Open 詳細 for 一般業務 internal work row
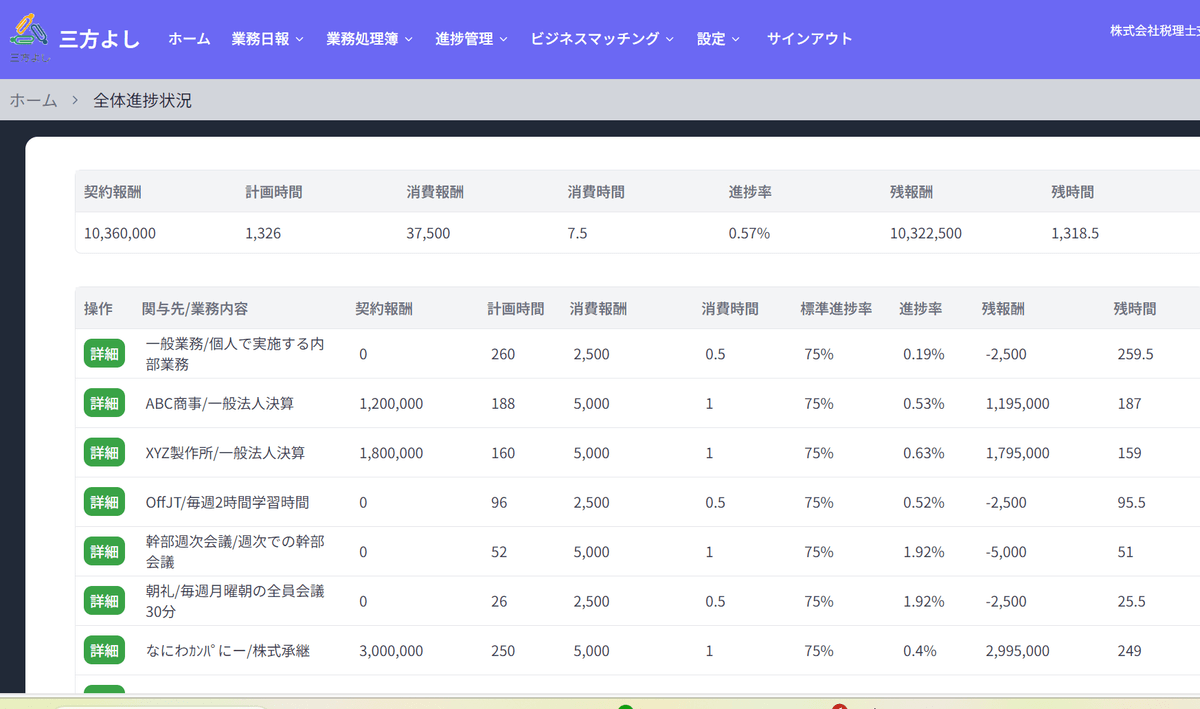 (104, 354)
